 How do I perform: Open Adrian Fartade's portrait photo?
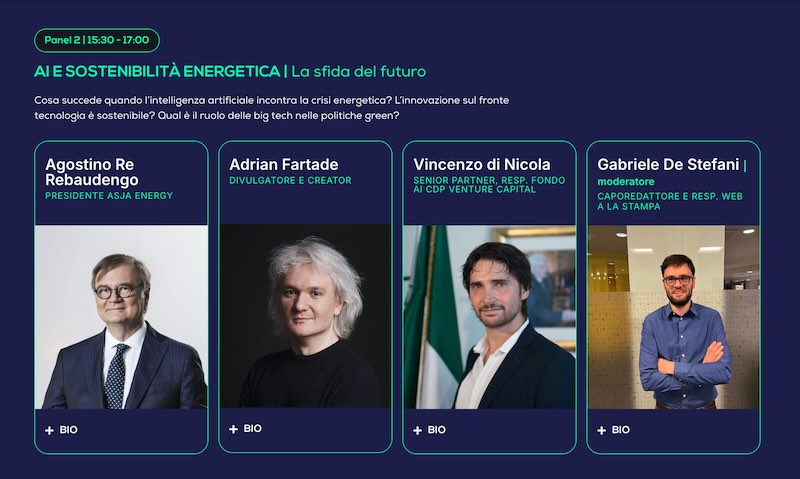306,316
